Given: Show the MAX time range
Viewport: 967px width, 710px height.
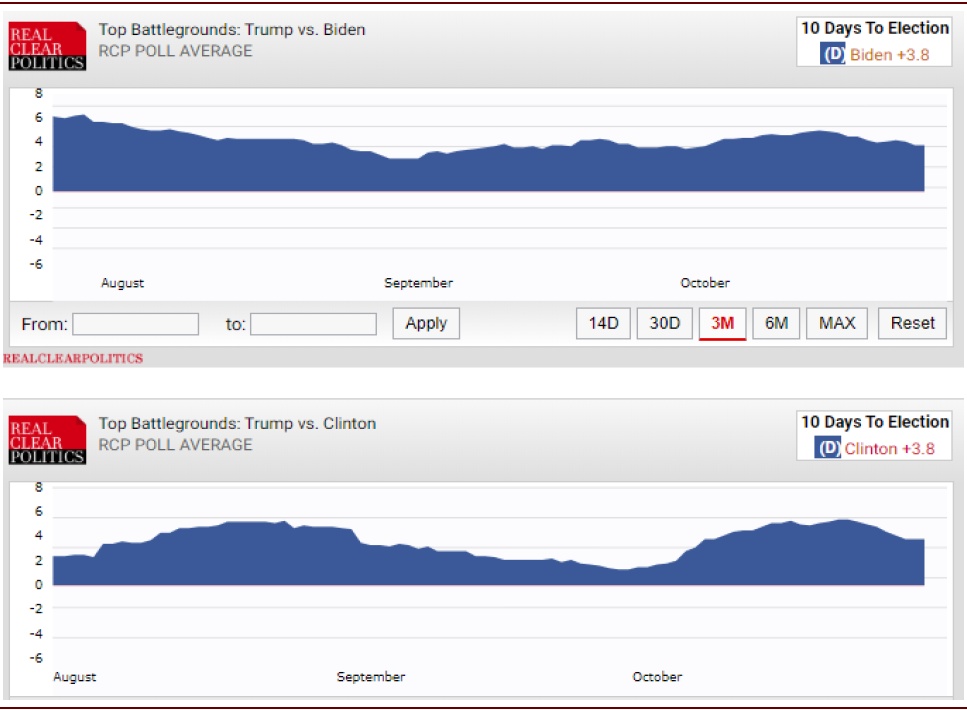Looking at the screenshot, I should coord(837,323).
